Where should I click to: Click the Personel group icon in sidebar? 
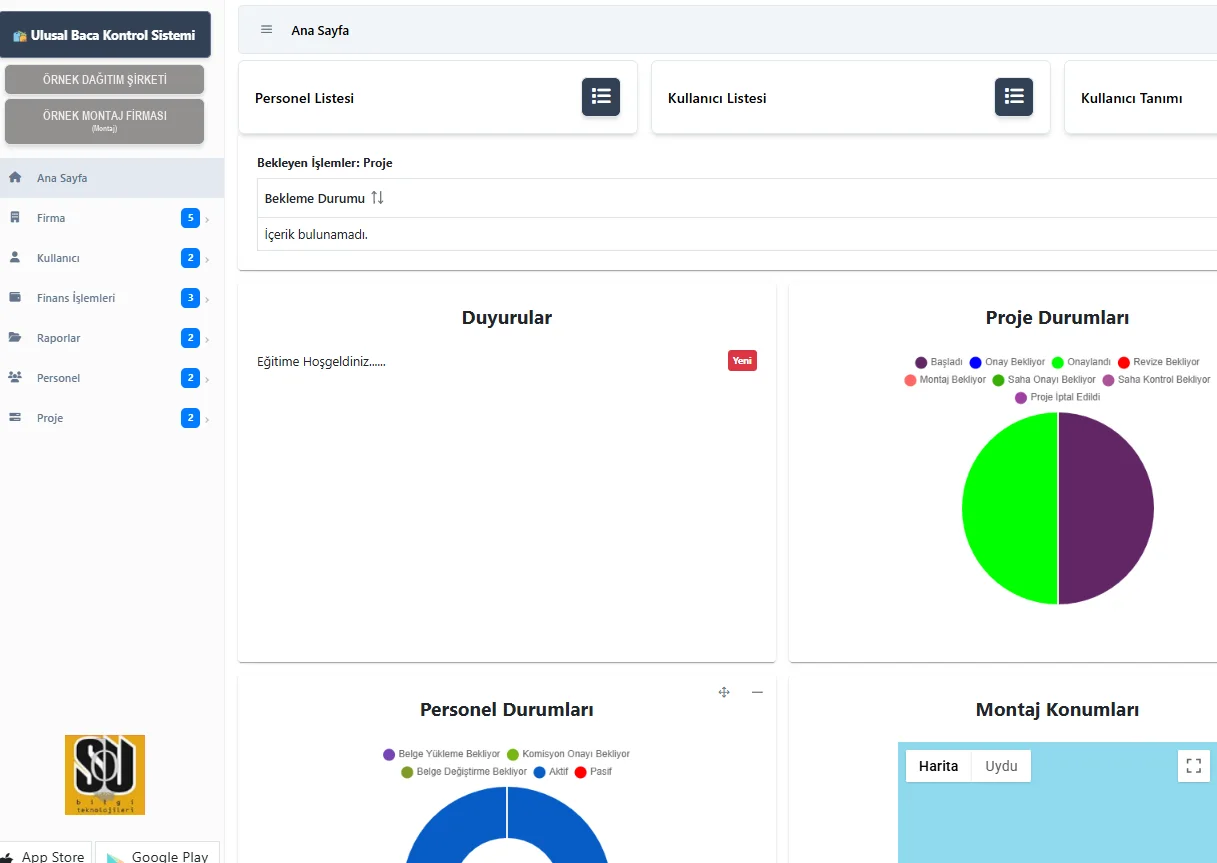click(x=15, y=378)
